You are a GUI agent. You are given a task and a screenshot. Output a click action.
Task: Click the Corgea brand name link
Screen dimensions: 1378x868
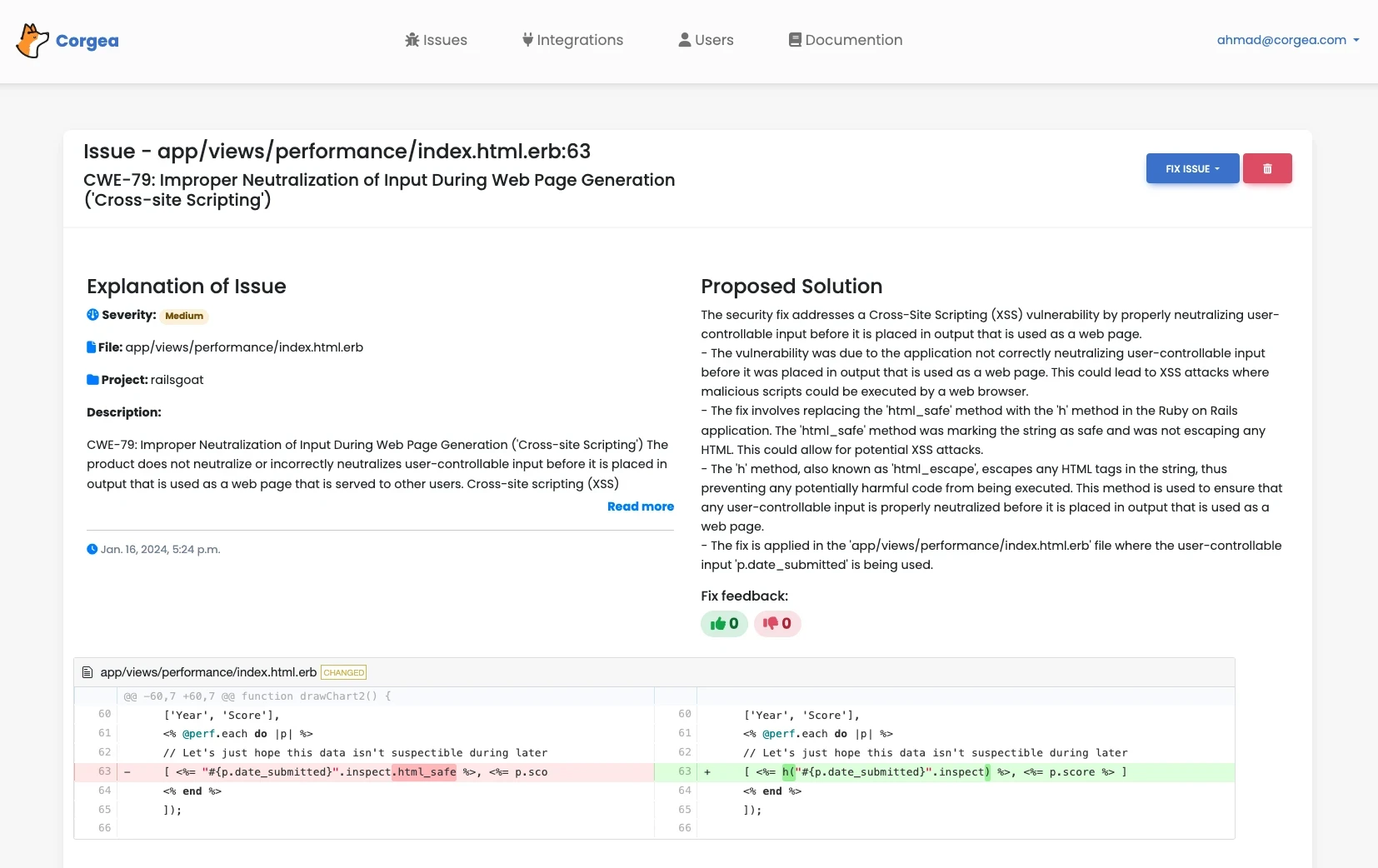[x=87, y=41]
